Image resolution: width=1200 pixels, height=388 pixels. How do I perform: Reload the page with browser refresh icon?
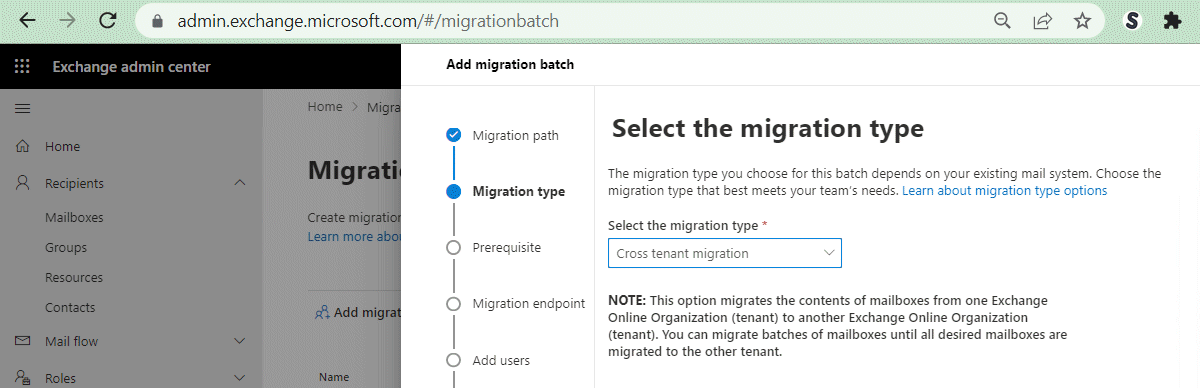pos(108,20)
